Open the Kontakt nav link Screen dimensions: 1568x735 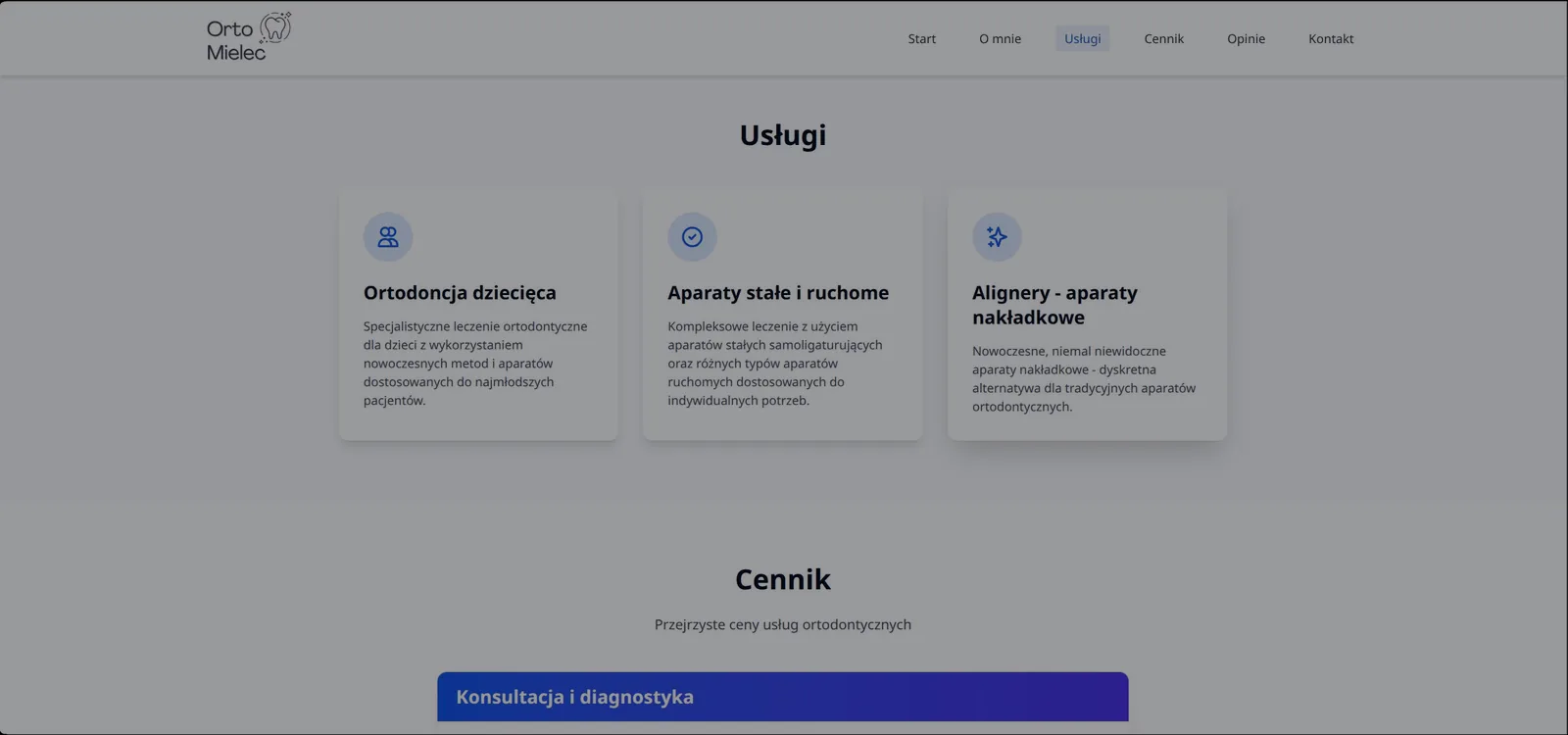1331,39
